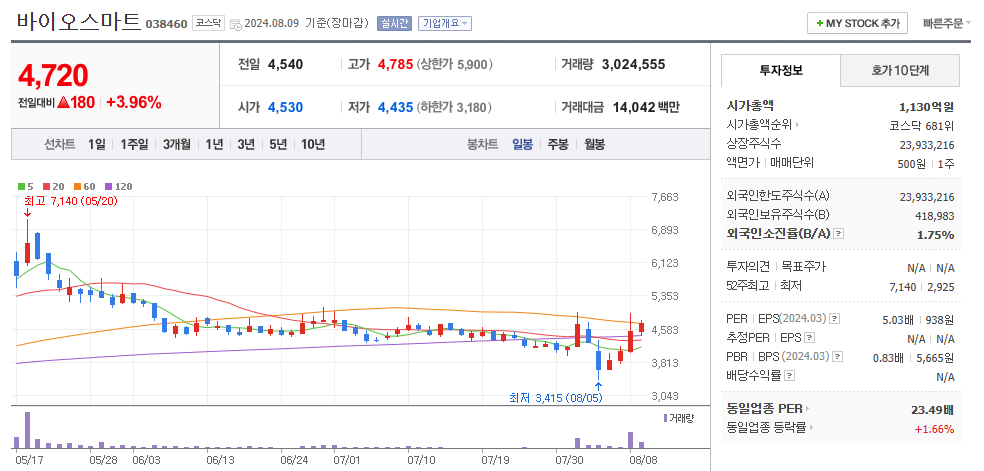The image size is (984, 471).
Task: Click the 저가 value 4,435
Action: (395, 107)
